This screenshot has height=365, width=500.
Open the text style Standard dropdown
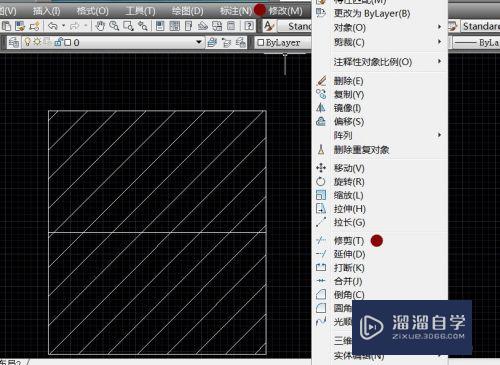[x=295, y=26]
